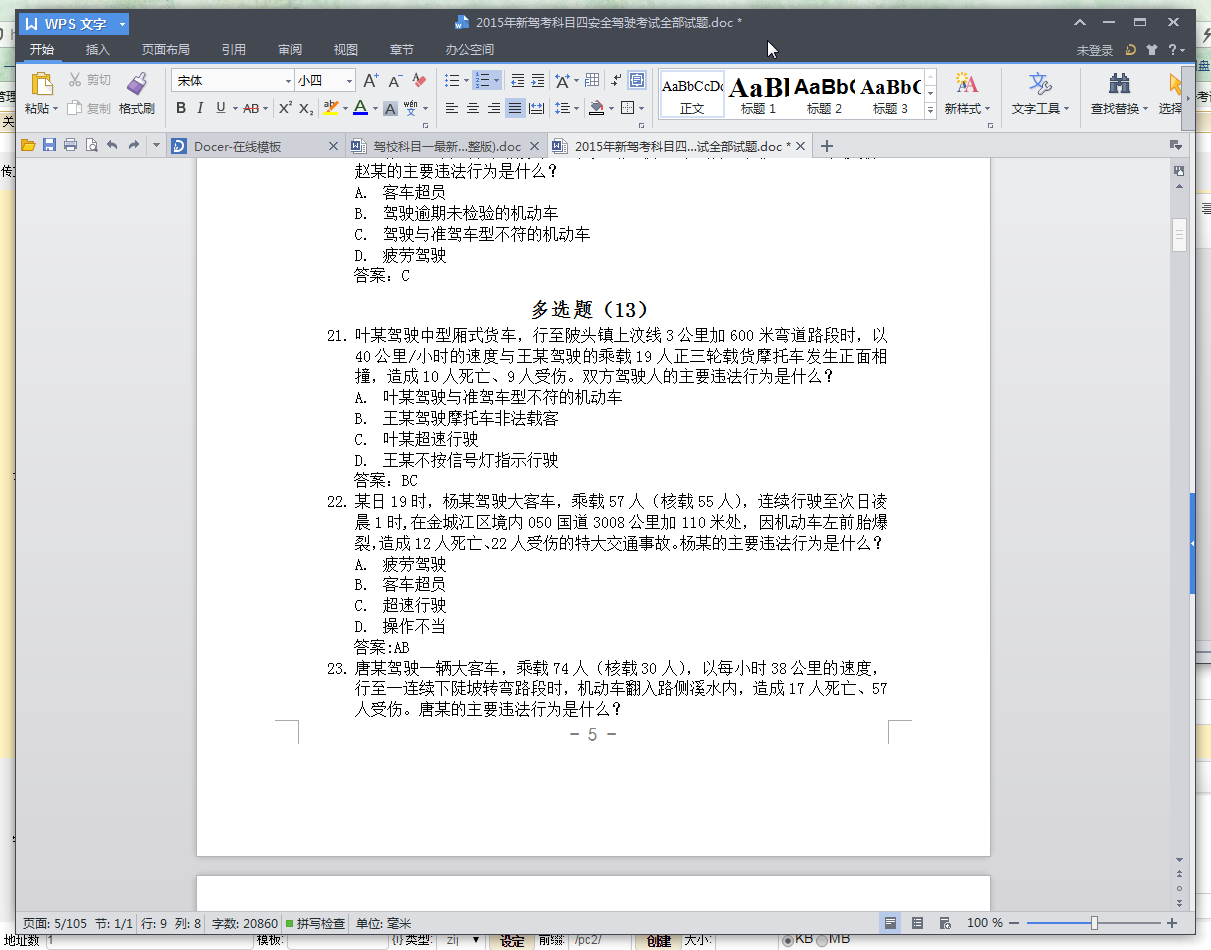Open the 引用 (References) ribbon tab
The width and height of the screenshot is (1211, 950).
[234, 49]
